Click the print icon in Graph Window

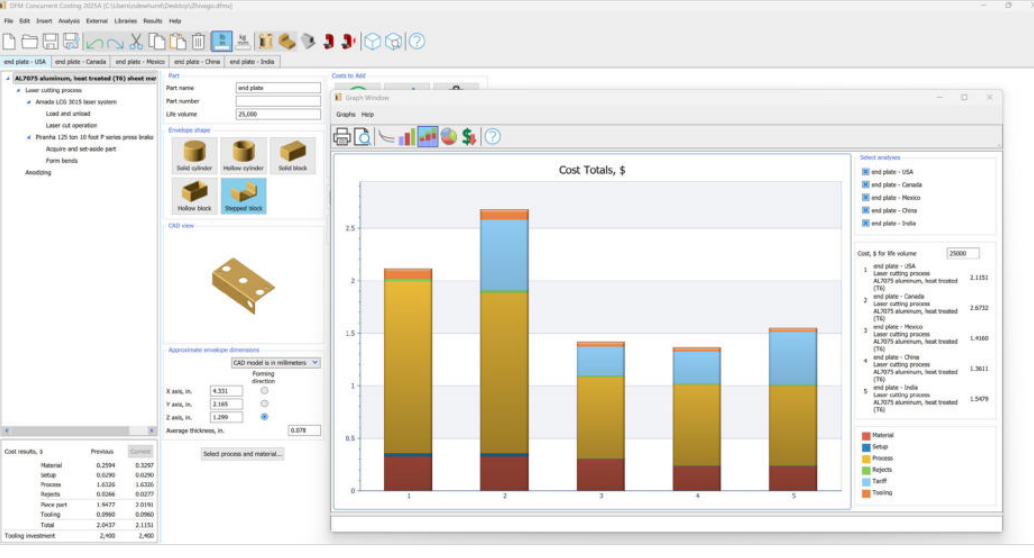click(342, 137)
